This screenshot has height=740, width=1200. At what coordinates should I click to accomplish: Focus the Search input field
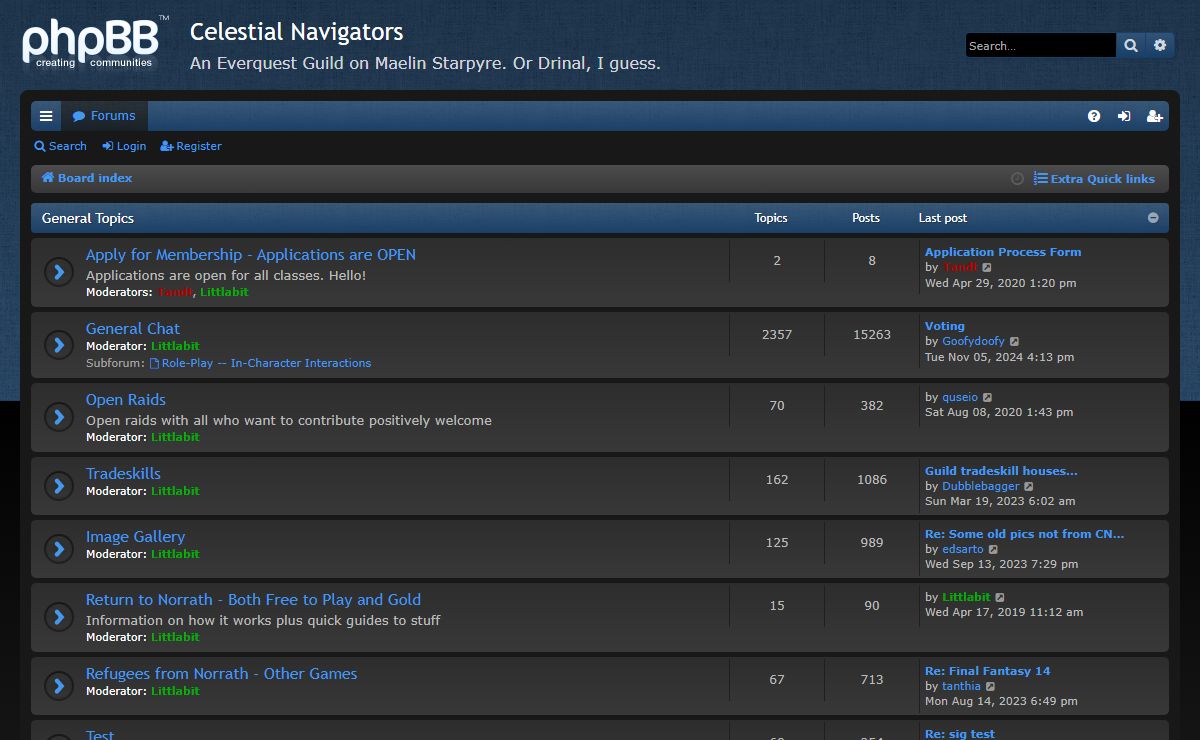pos(1040,45)
